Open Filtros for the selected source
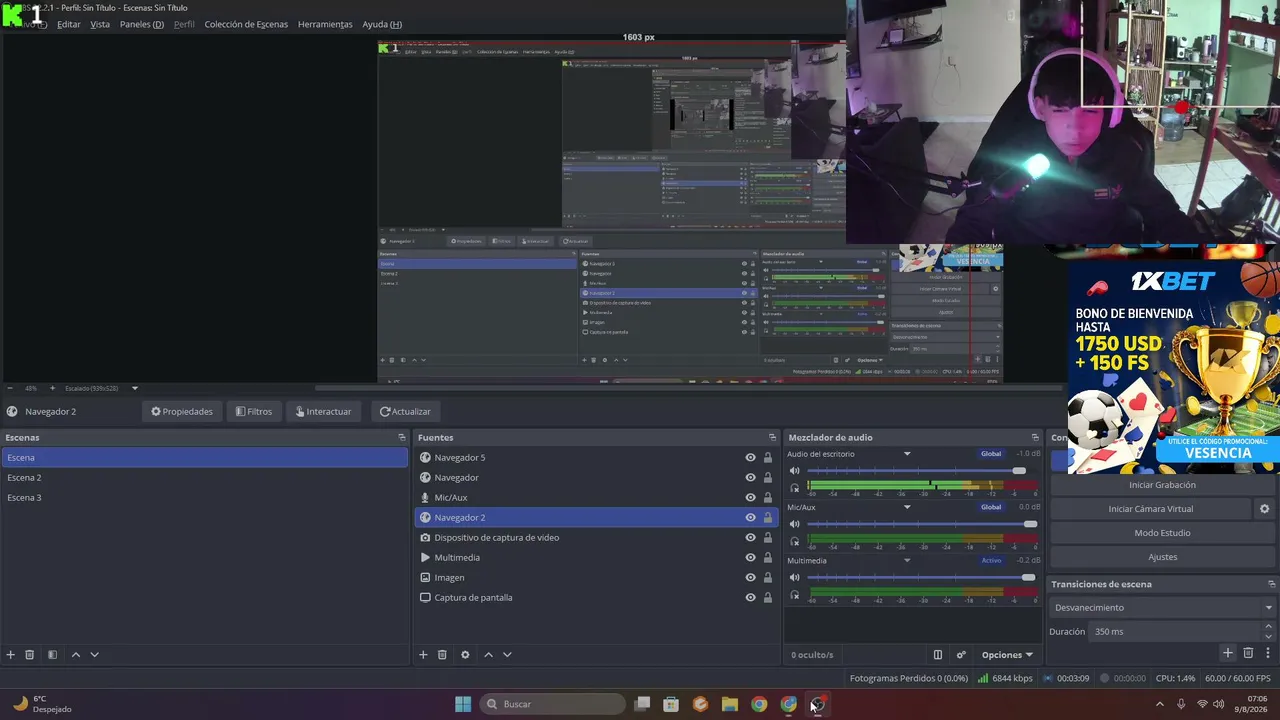 pos(253,412)
